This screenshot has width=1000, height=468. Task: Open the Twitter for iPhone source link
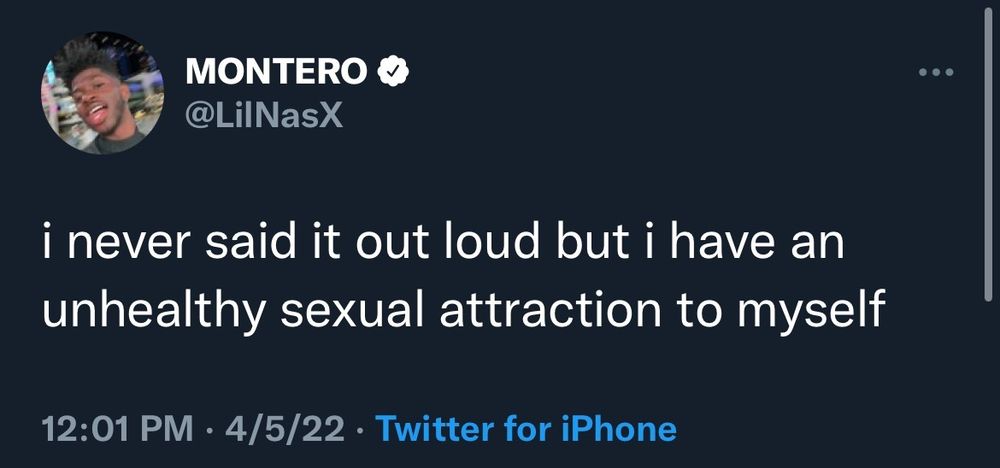pyautogui.click(x=526, y=429)
